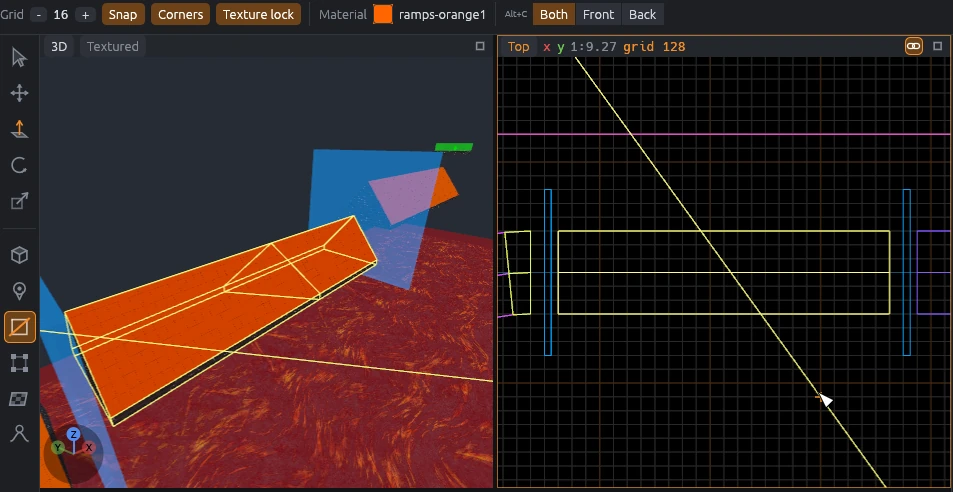Maximize the 3D viewport with square icon
Viewport: 953px width, 492px height.
(480, 46)
